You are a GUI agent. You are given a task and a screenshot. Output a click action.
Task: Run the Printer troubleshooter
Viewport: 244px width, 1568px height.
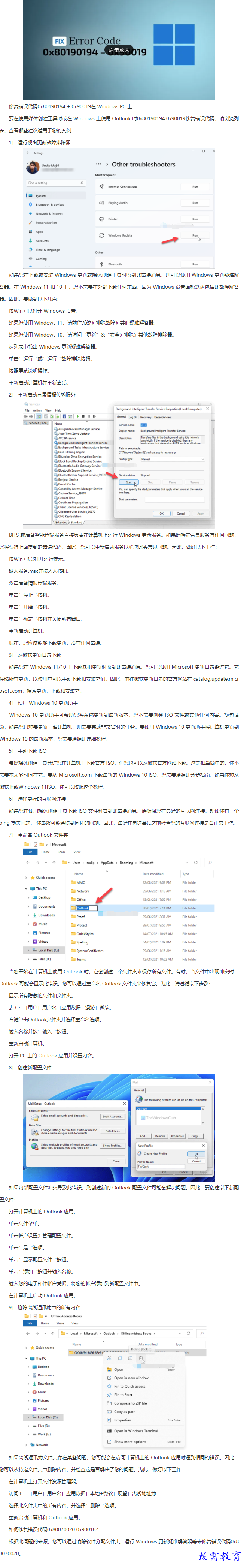pyautogui.click(x=195, y=219)
